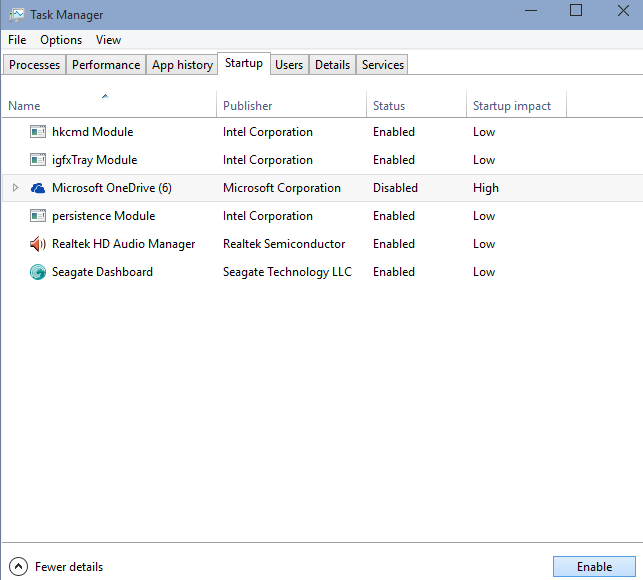Collapse view with Fewer details arrow
The height and width of the screenshot is (580, 643).
point(18,567)
